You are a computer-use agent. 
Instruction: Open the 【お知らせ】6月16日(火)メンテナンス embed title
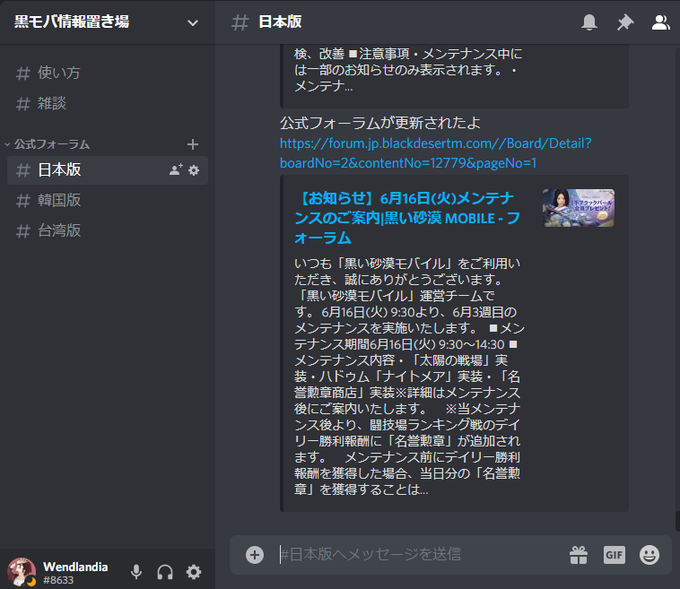tap(407, 218)
